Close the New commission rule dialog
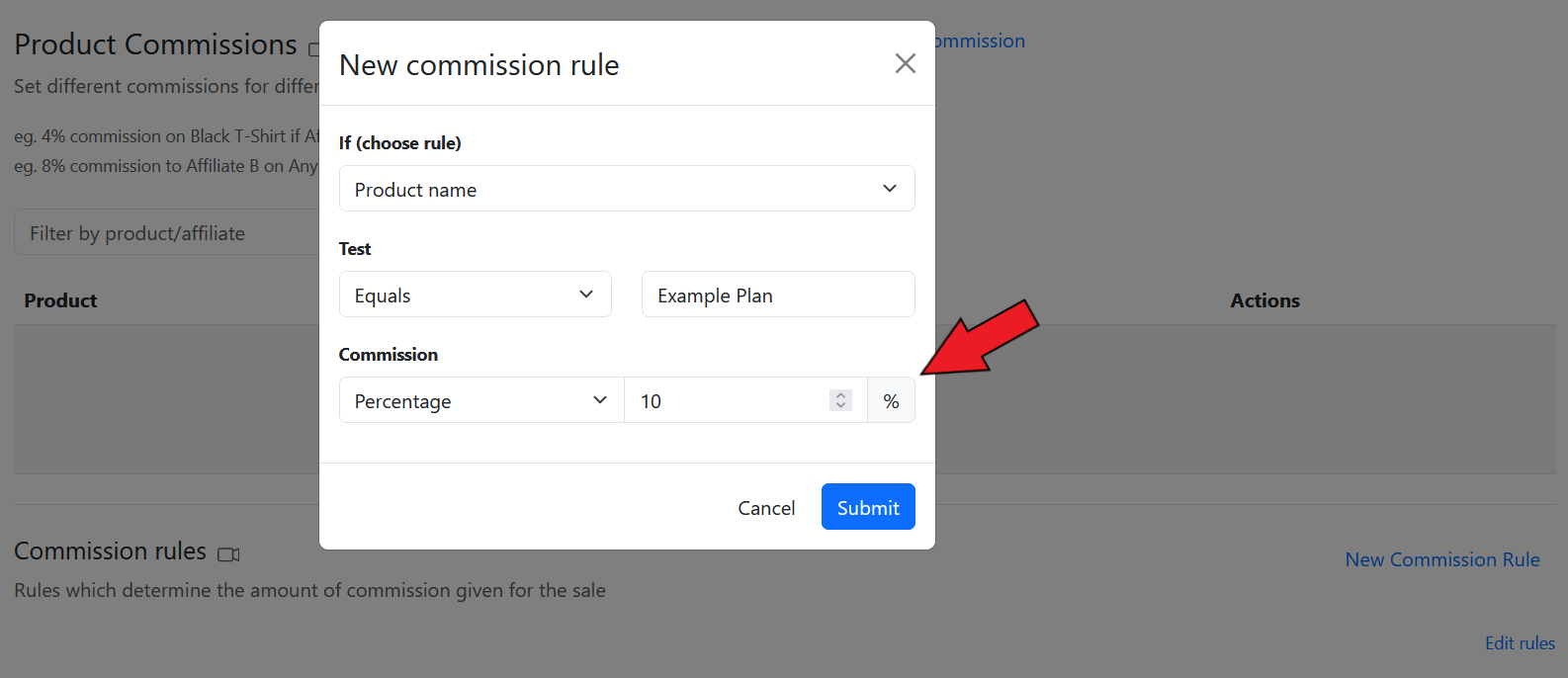 pos(905,63)
